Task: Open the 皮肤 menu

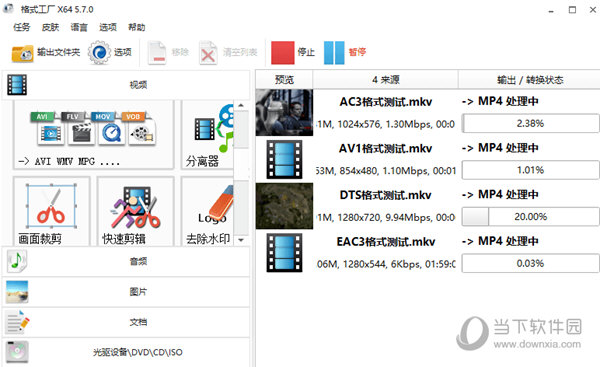Action: 51,27
